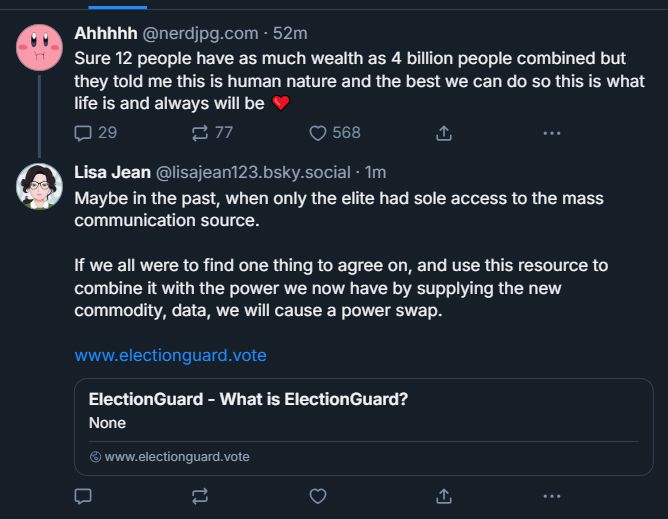Like Lisa Jean's reply
This screenshot has width=668, height=519.
pos(318,495)
